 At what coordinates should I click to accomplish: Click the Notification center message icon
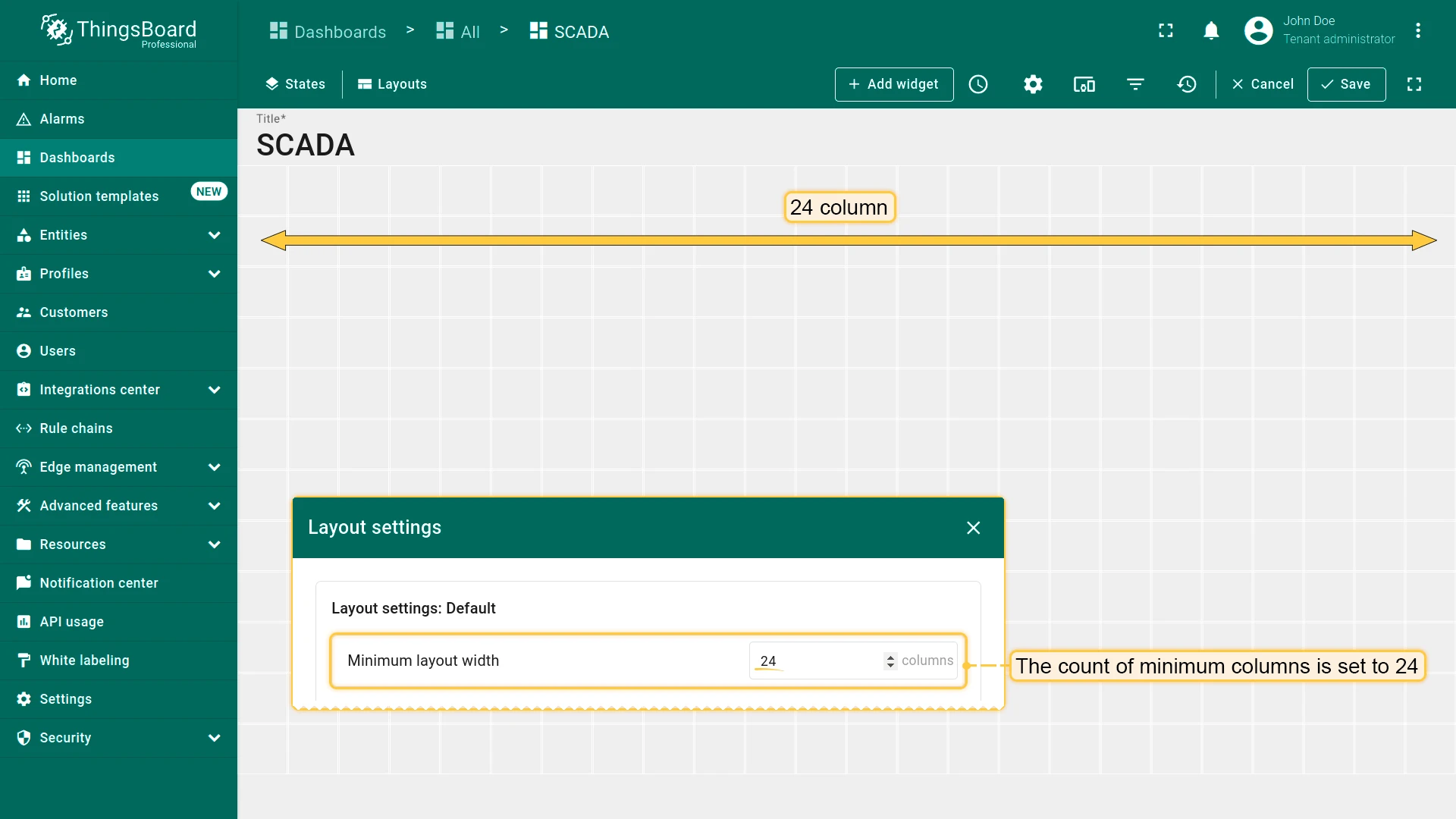coord(24,583)
